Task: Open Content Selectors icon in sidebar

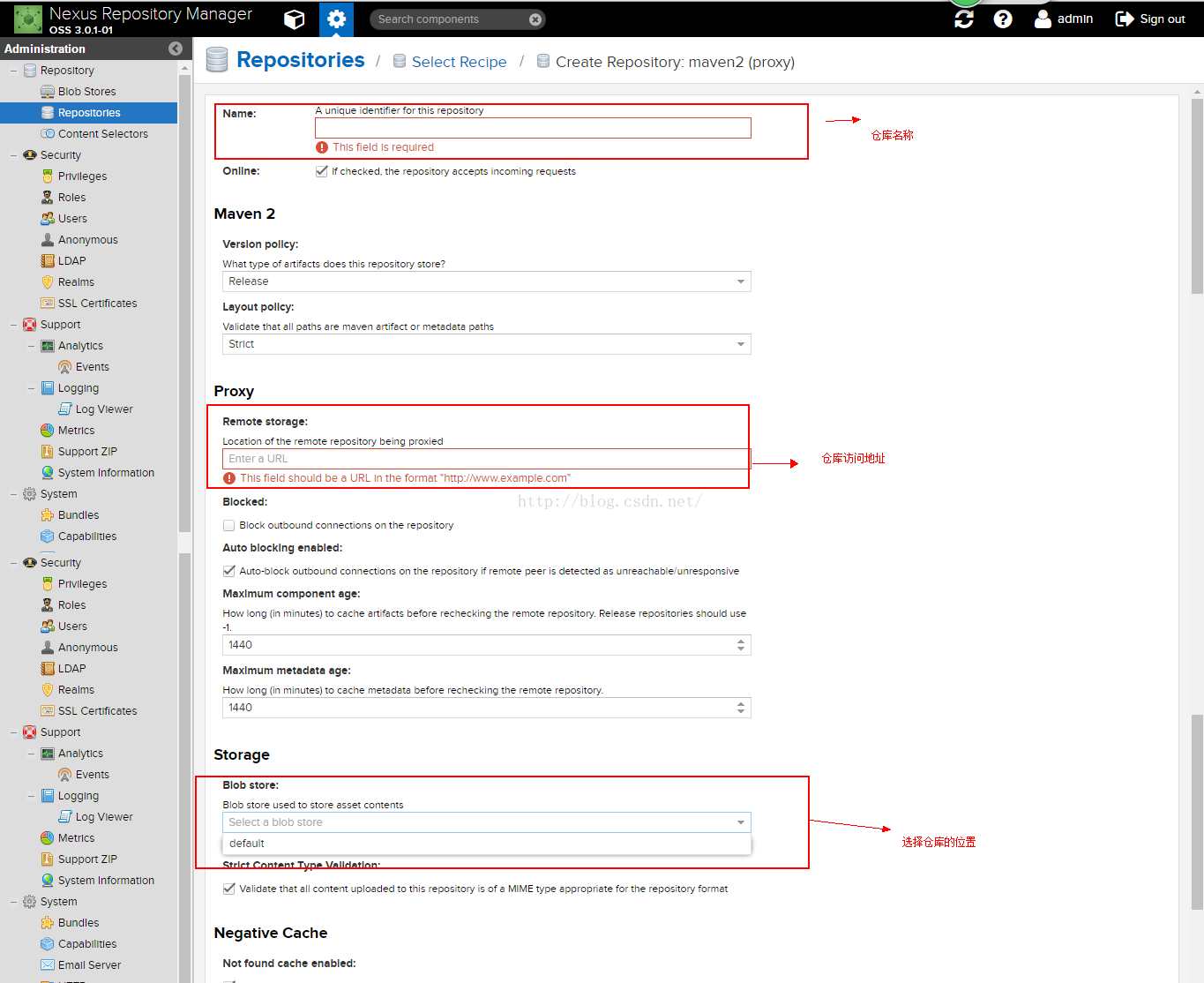Action: (48, 134)
